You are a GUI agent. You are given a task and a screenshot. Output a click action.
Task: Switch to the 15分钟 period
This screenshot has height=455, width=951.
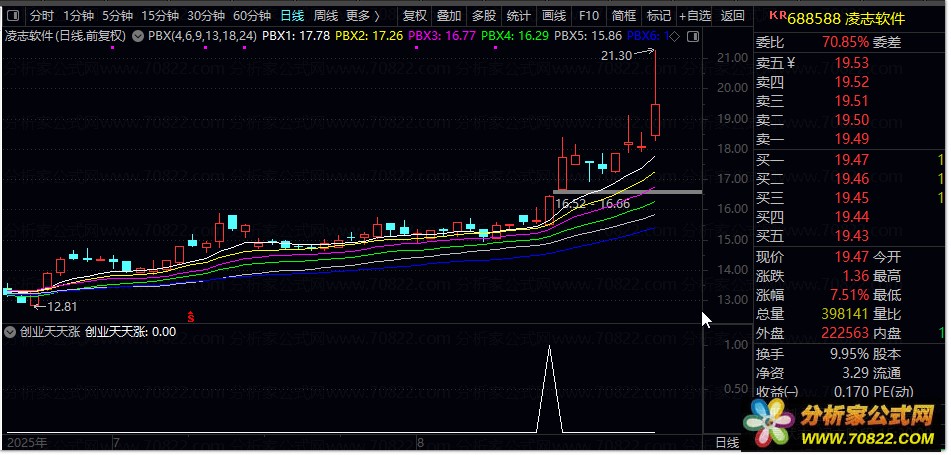(x=160, y=15)
